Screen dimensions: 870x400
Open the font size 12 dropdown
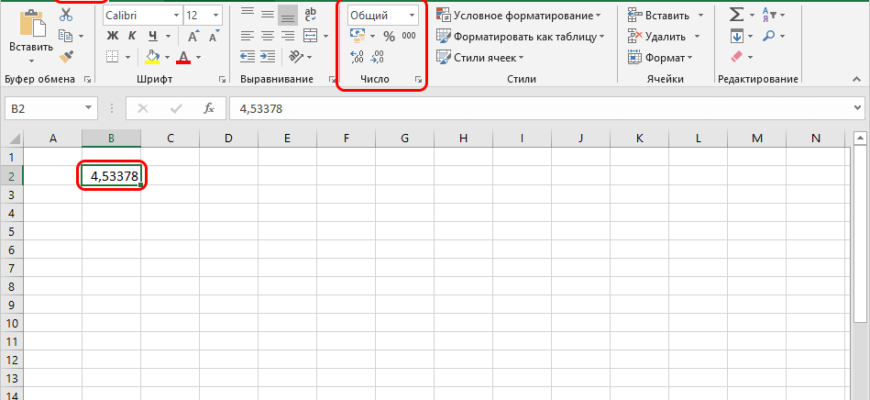[216, 16]
